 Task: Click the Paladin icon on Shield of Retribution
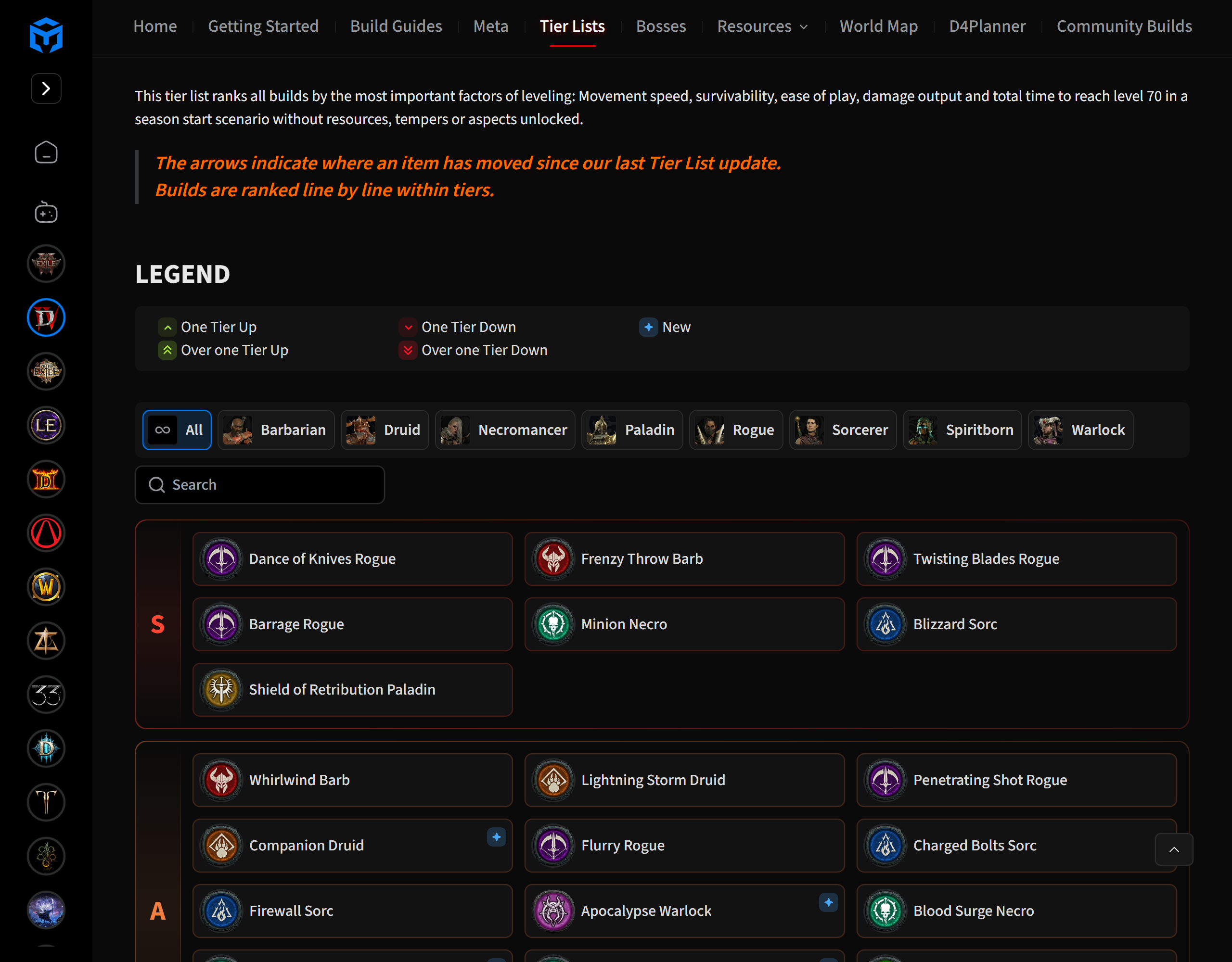tap(222, 690)
